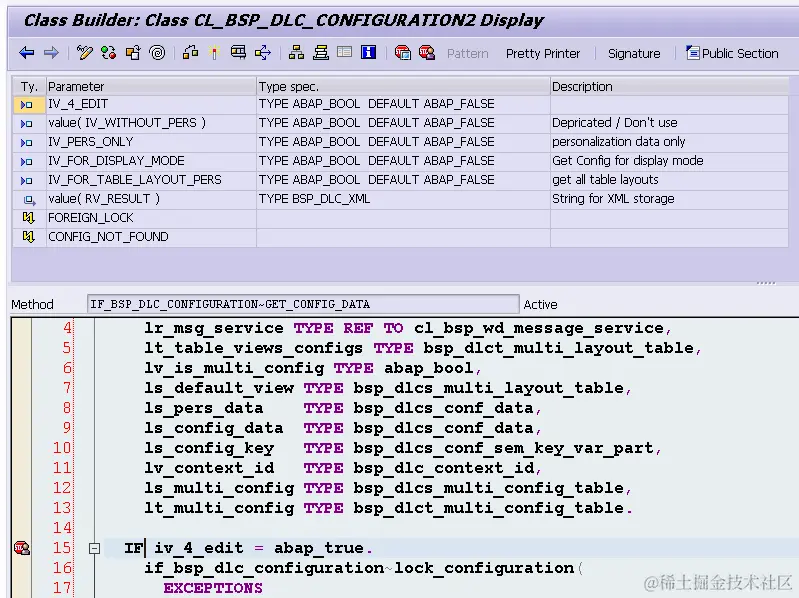The width and height of the screenshot is (799, 598).
Task: Select the value( RV_RESULT ) parameter cell
Action: [151, 199]
